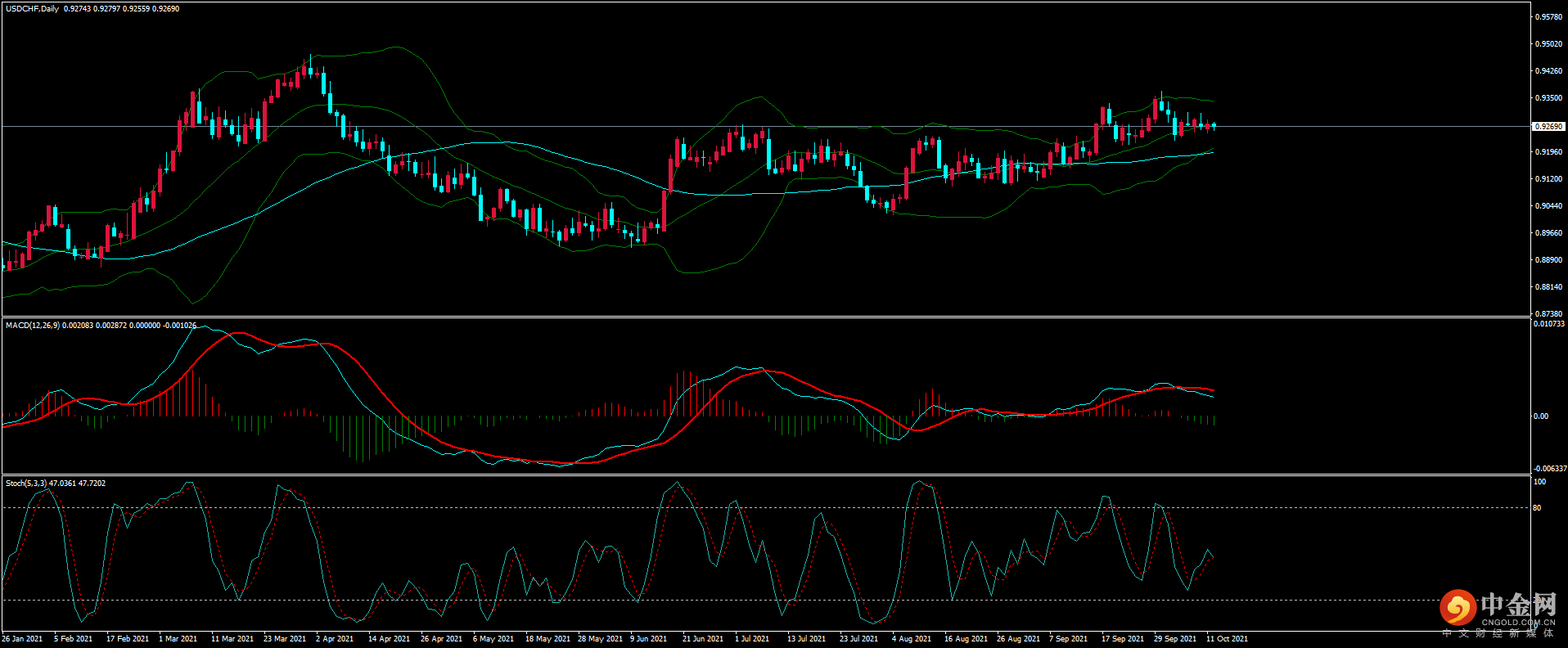Select the 7 Sep 2021 date label
This screenshot has width=1568, height=648.
(x=1068, y=639)
